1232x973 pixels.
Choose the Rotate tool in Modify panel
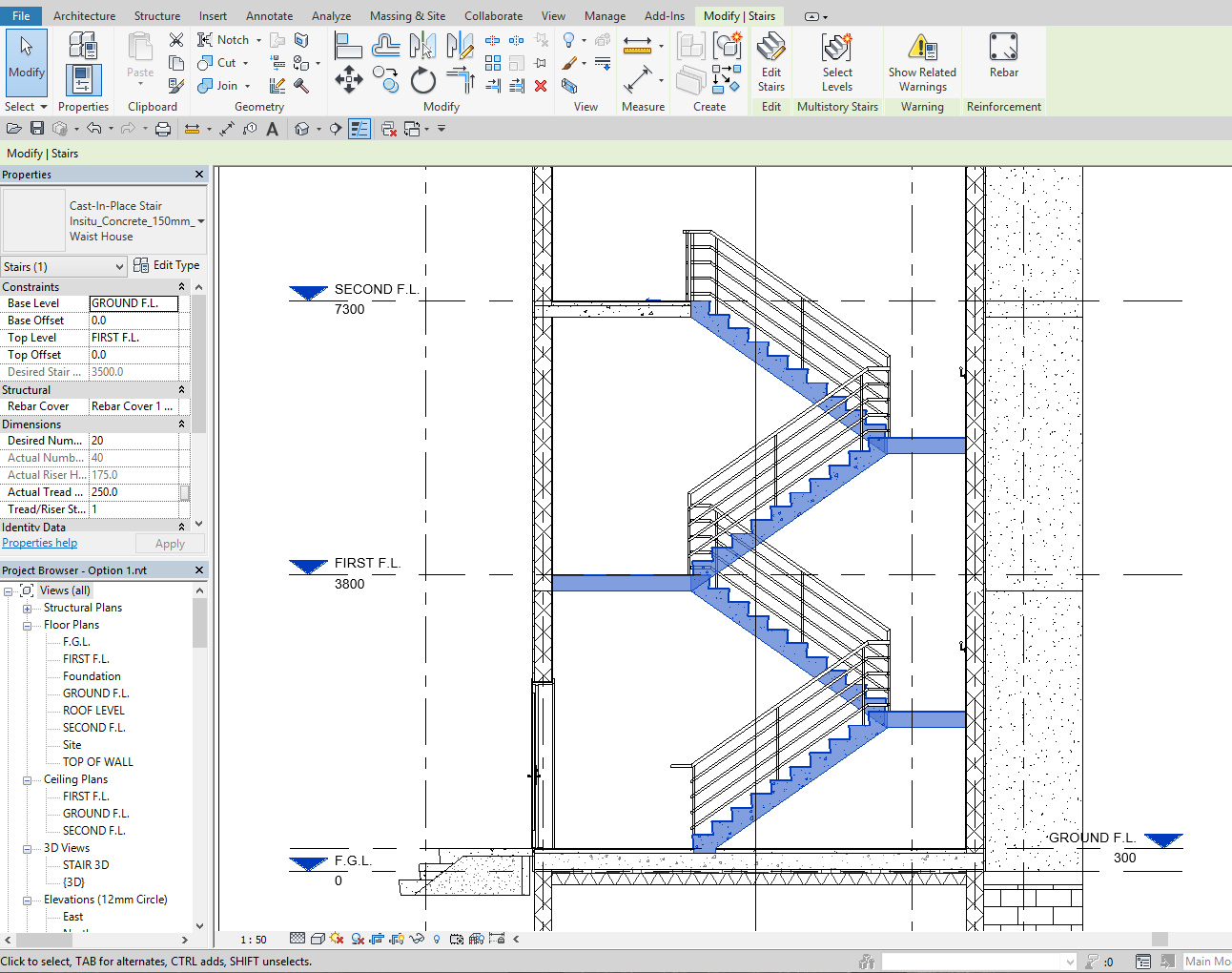pos(422,81)
